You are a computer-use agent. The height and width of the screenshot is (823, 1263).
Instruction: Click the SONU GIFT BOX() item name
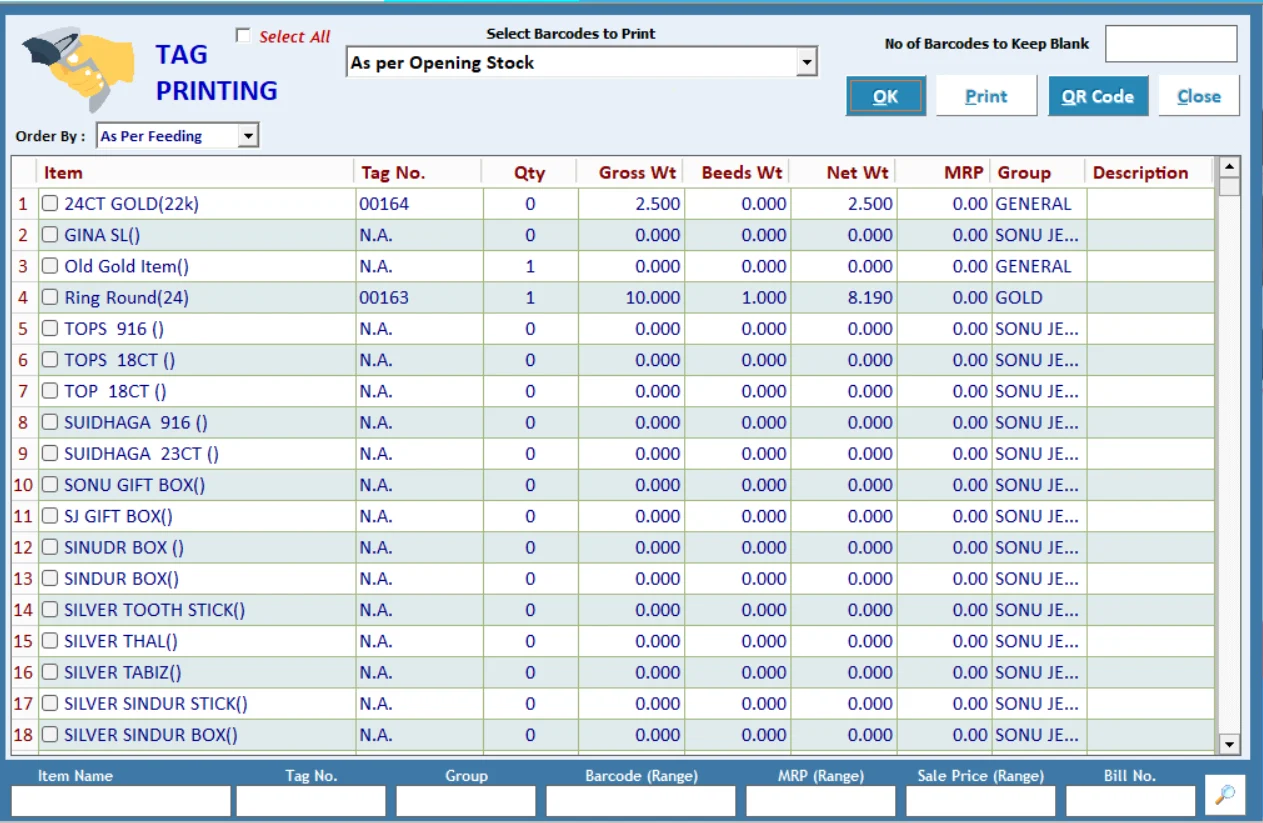135,485
